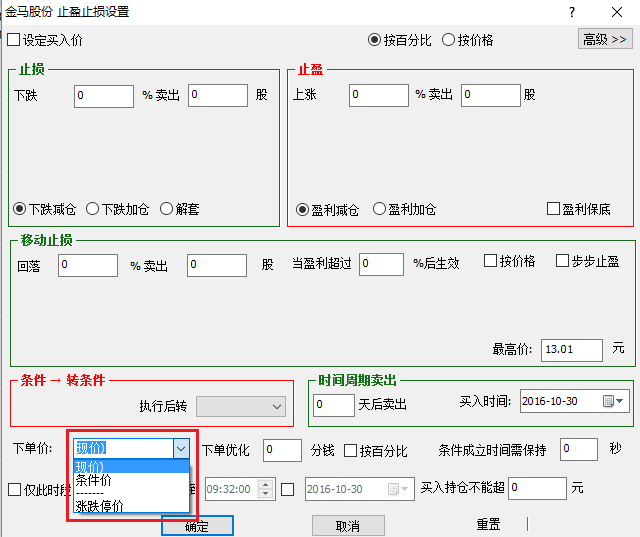Choose the 盈利加仓 radio button
The image size is (640, 537).
pos(380,209)
